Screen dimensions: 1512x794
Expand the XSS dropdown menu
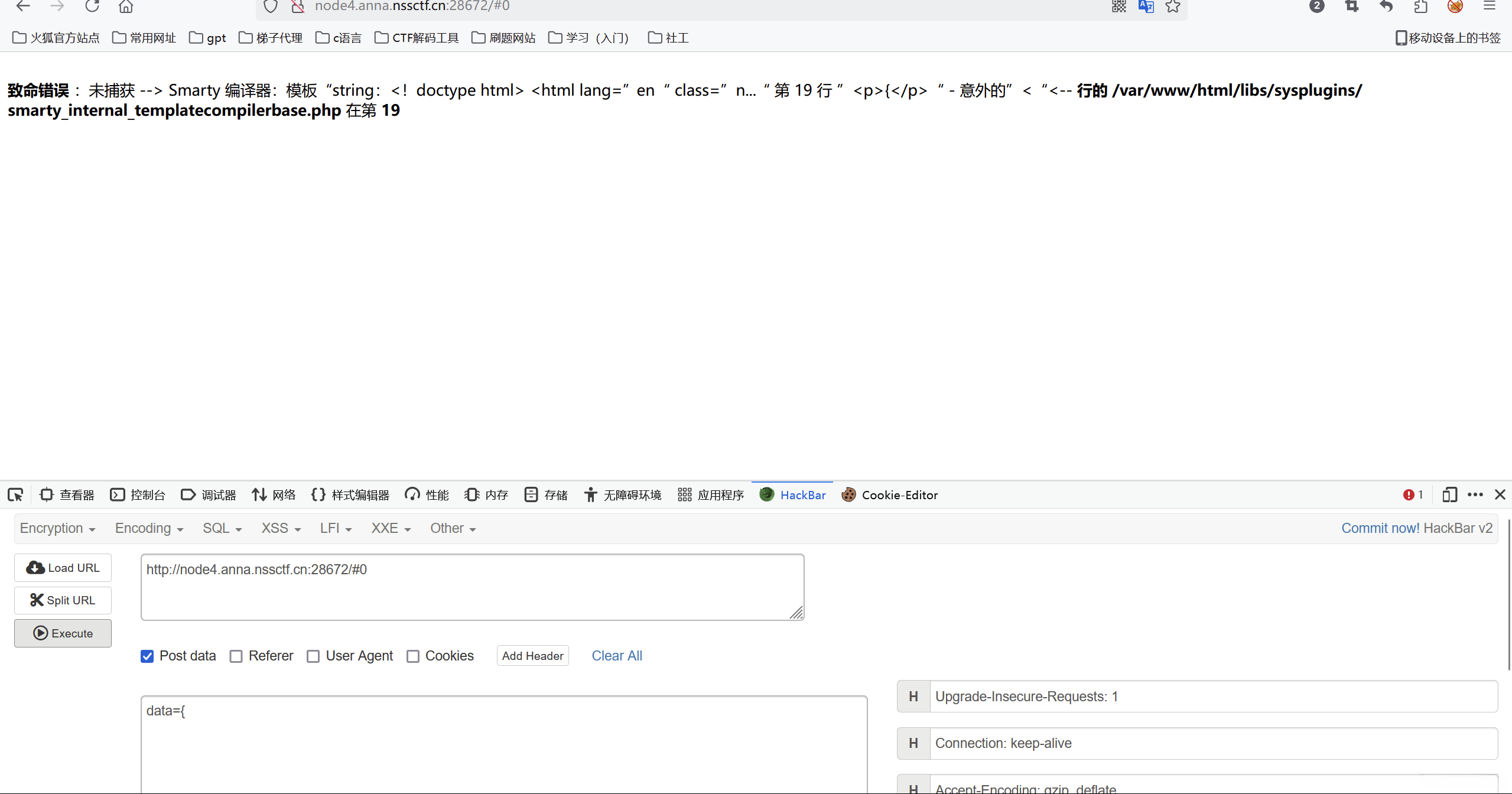point(281,528)
